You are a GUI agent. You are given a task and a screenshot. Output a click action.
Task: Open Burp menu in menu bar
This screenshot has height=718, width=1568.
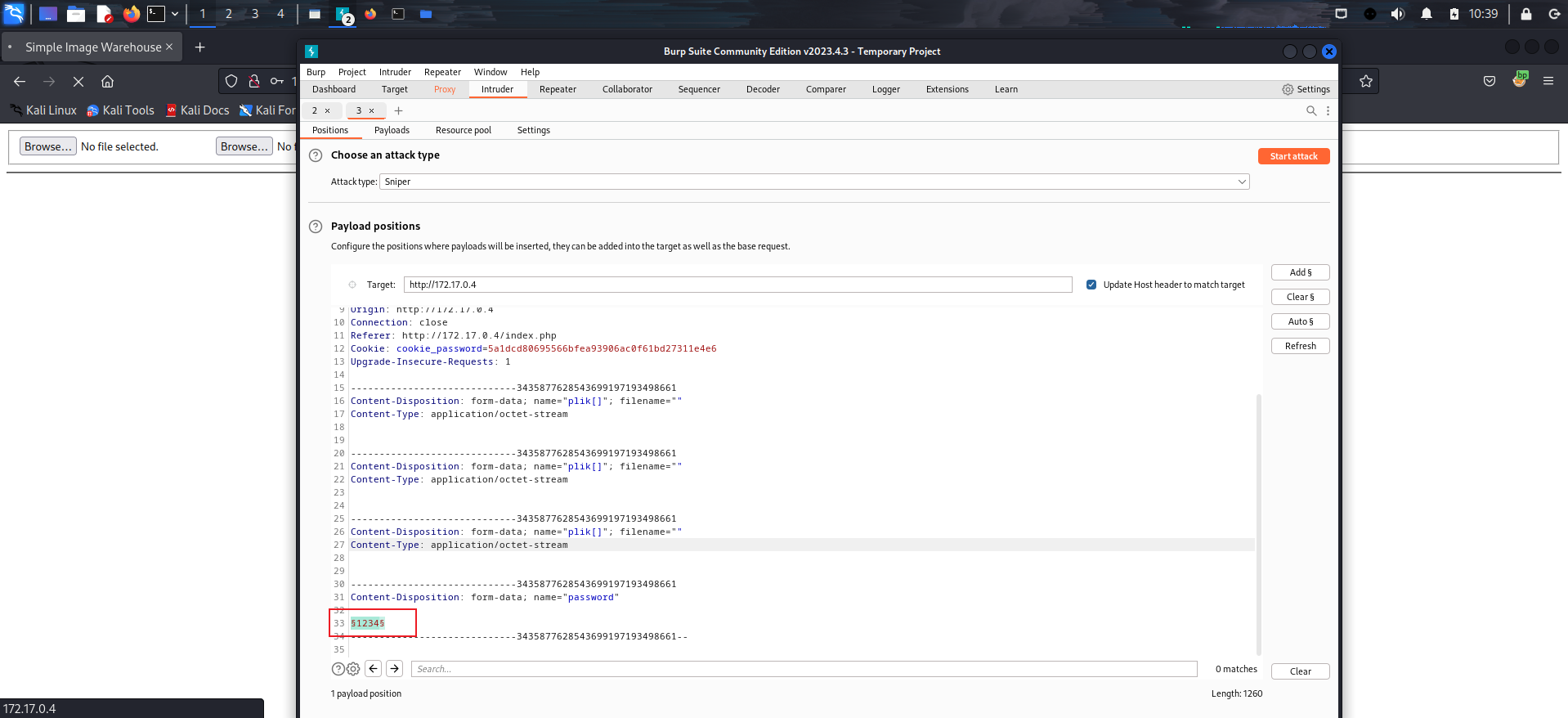[x=316, y=72]
